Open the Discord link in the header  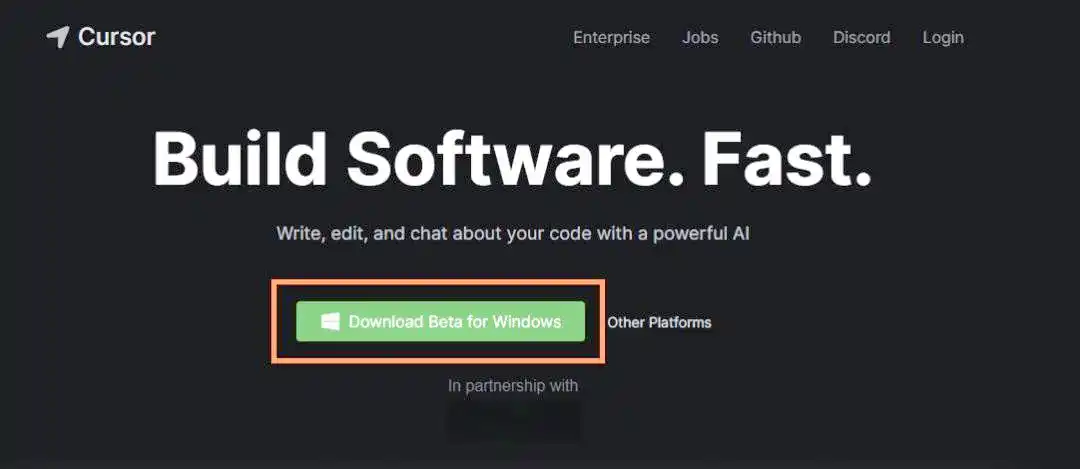pos(861,37)
